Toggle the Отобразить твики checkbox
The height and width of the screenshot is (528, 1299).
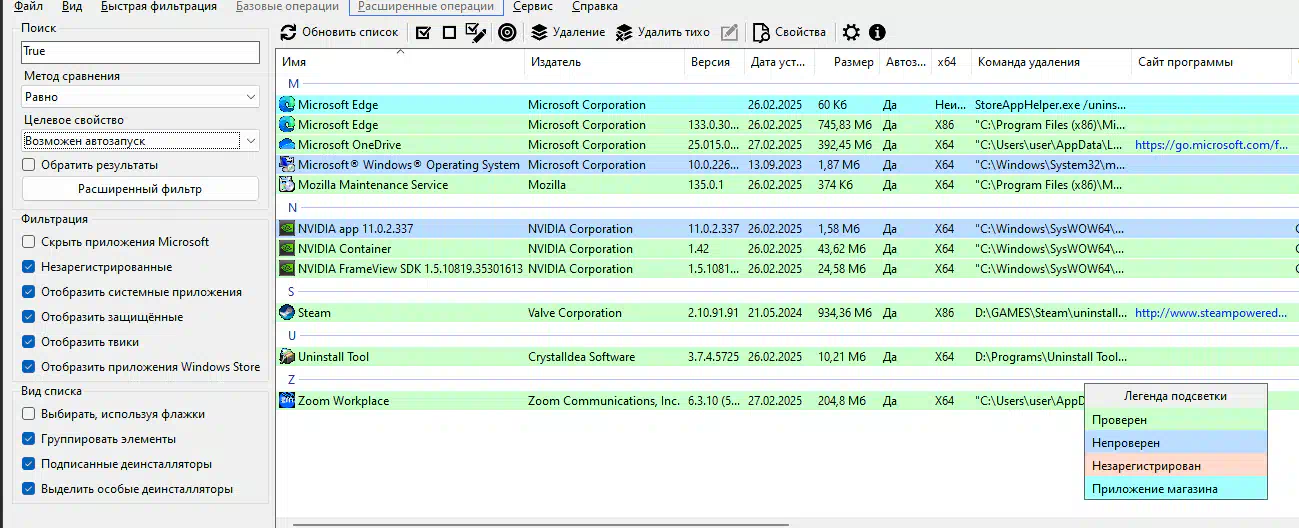click(x=28, y=342)
